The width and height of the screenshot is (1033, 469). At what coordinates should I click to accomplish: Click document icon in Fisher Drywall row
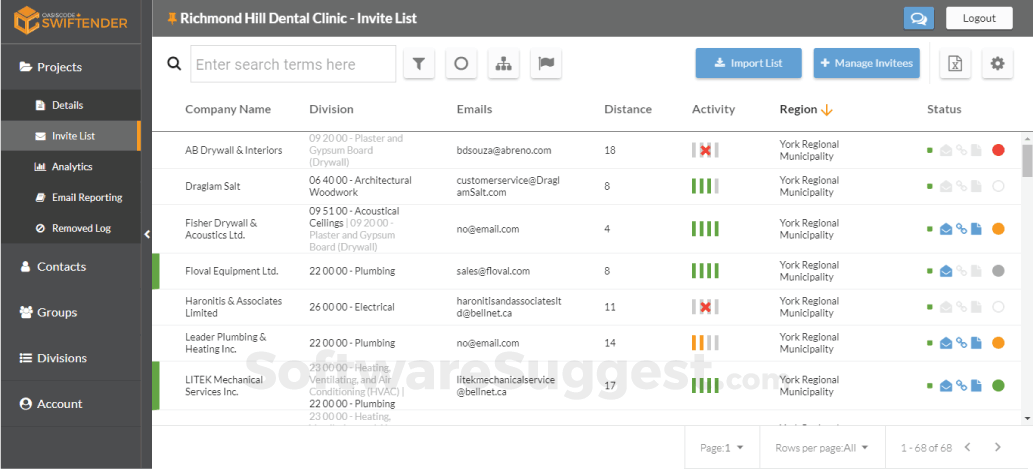976,229
